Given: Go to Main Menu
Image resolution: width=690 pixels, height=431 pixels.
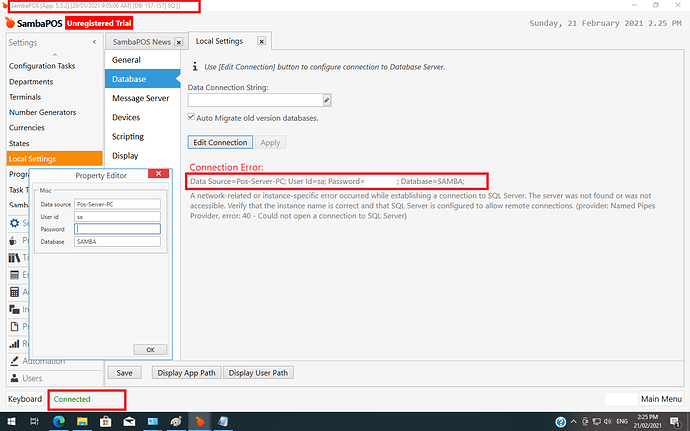Looking at the screenshot, I should click(661, 399).
